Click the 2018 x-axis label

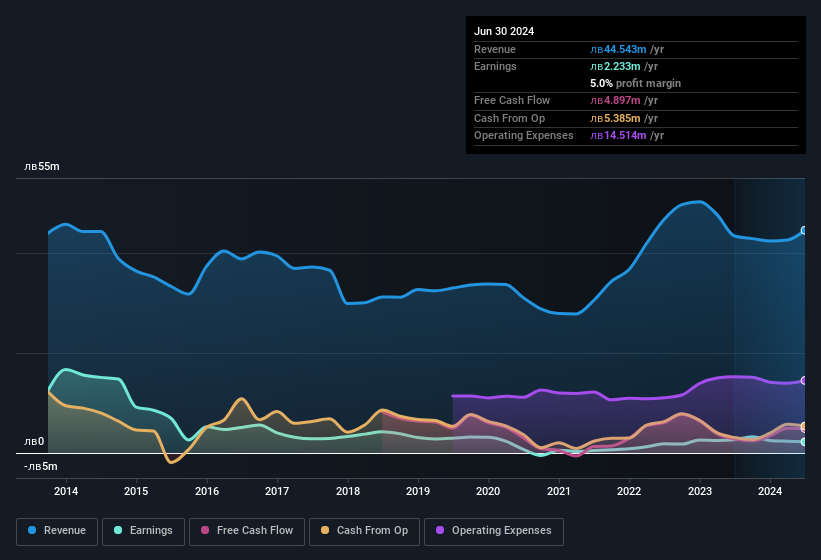pos(348,491)
